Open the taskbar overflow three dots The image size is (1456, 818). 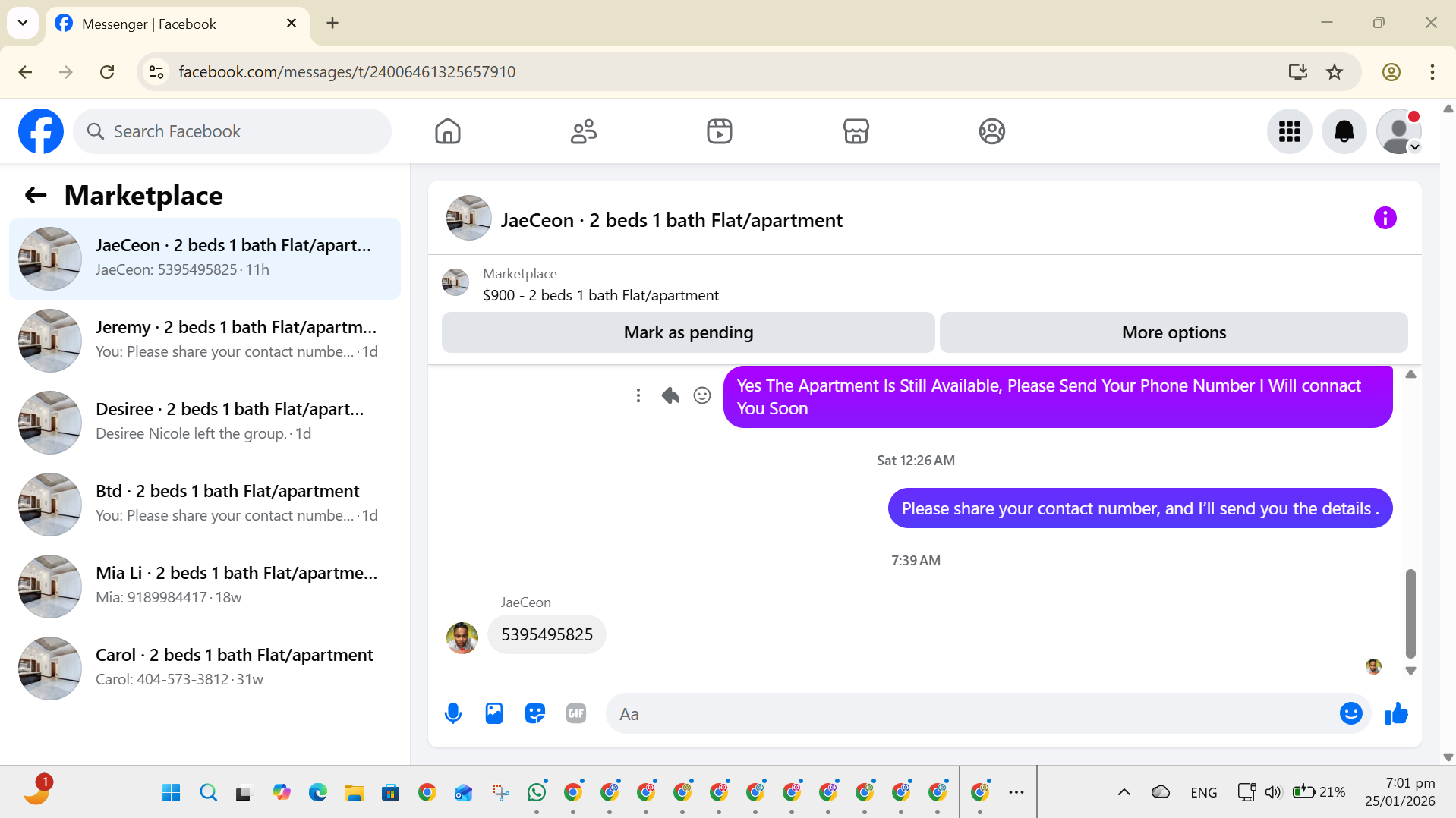click(1016, 792)
